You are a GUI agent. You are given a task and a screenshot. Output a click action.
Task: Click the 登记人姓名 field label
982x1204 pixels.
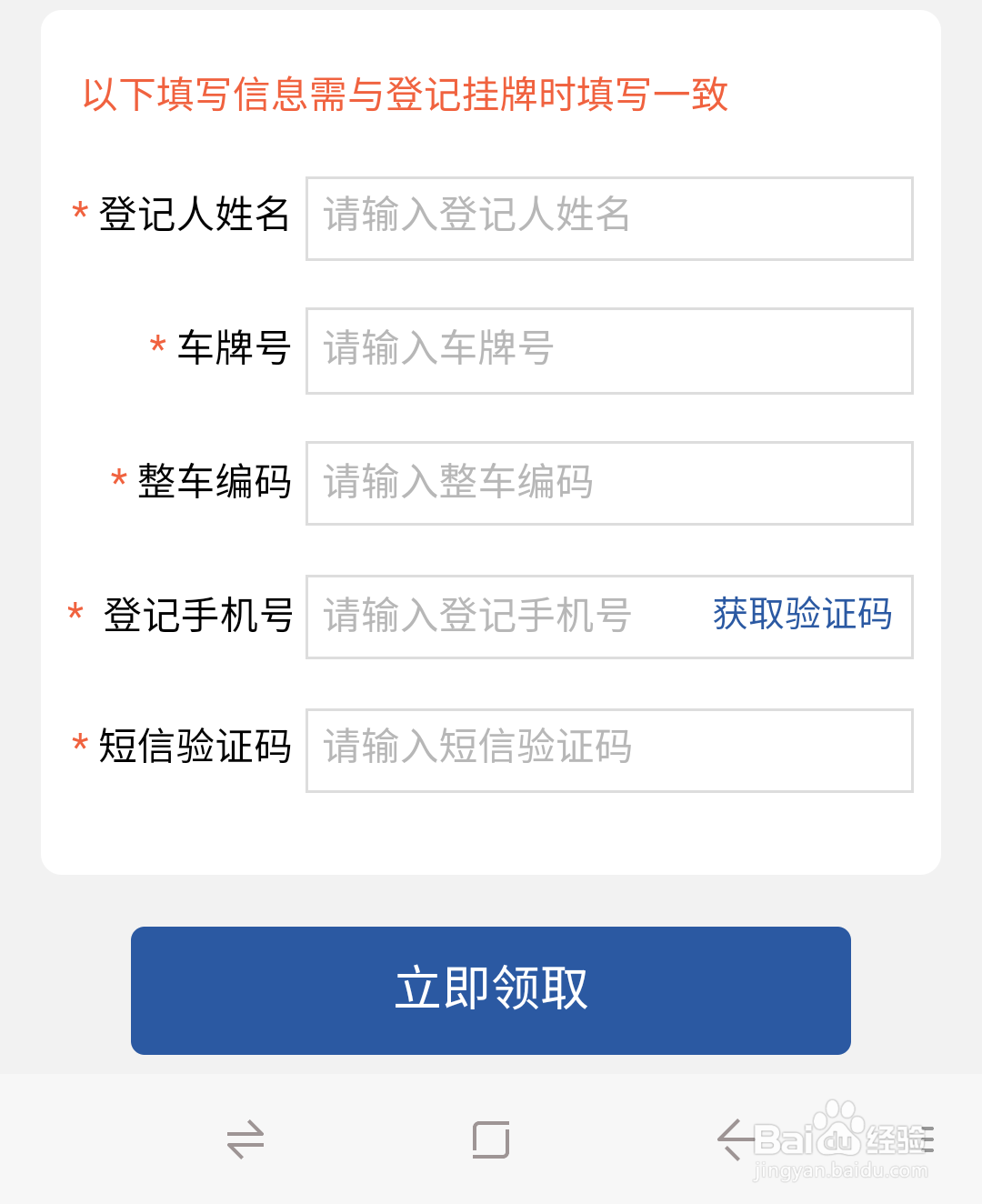[x=194, y=215]
